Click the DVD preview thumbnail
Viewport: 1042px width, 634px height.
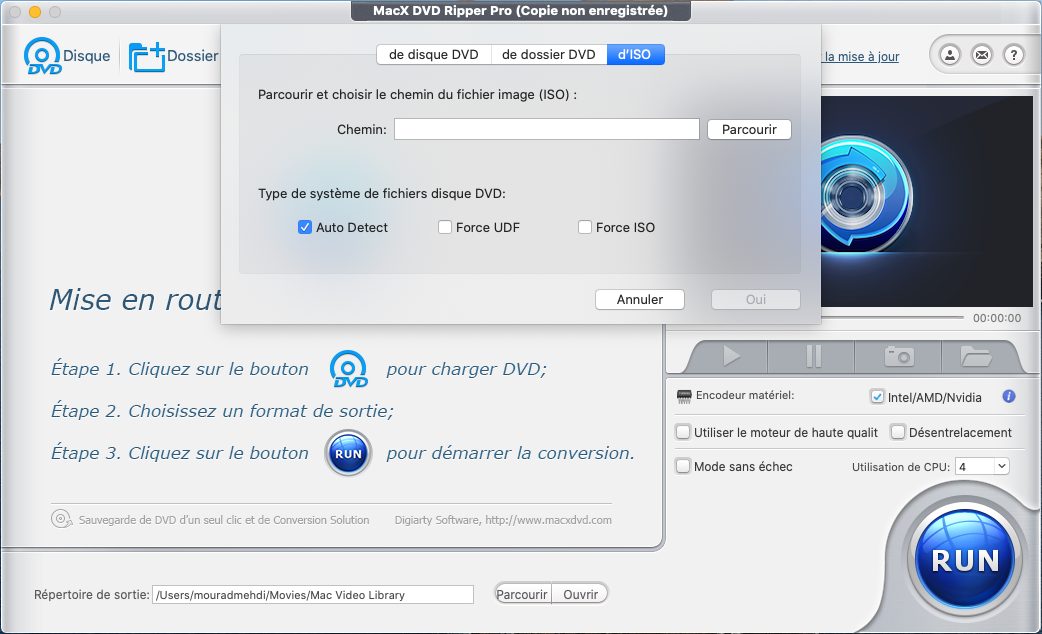point(927,201)
